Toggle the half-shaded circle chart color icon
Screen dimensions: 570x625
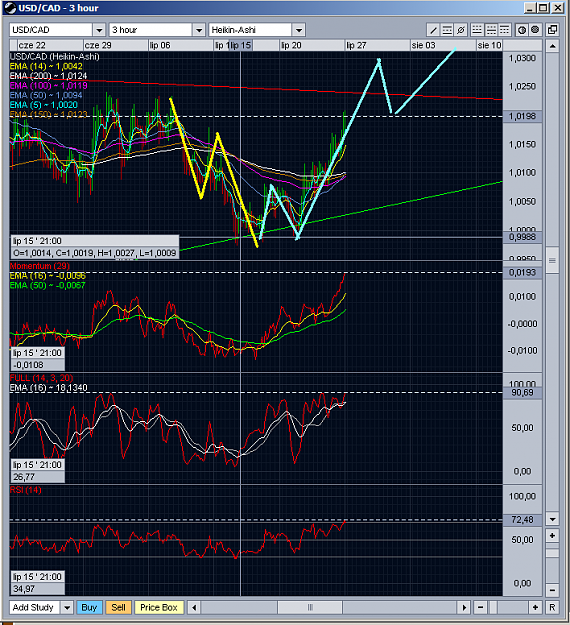pyautogui.click(x=522, y=30)
